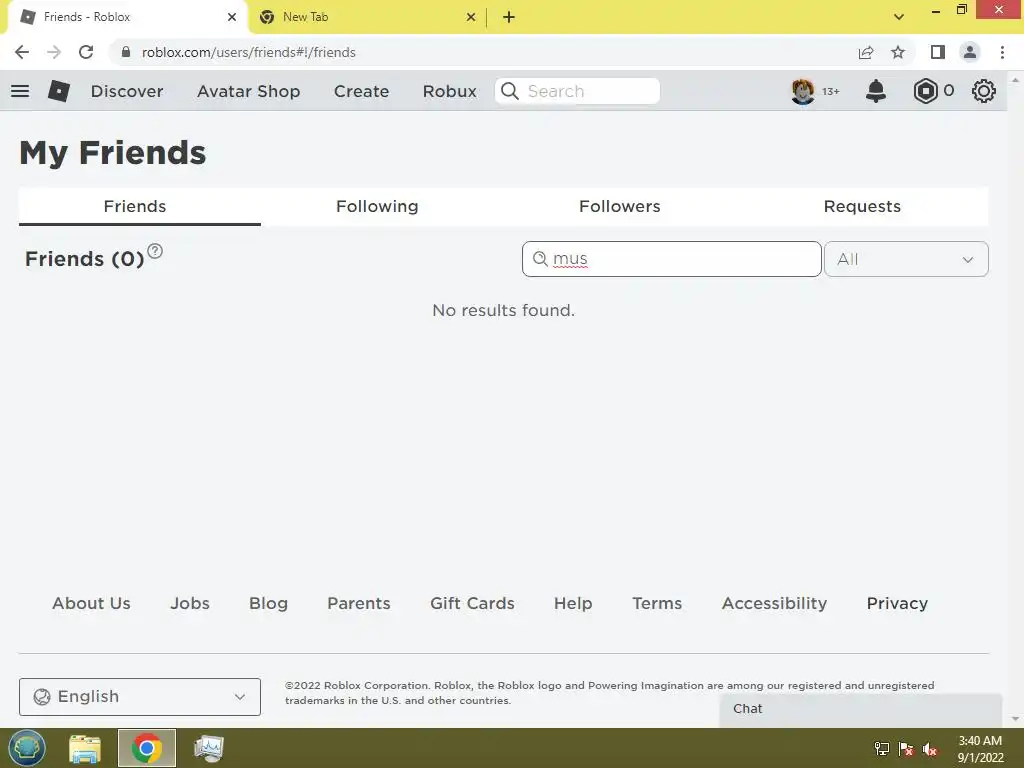Screen dimensions: 1024x768
Task: Open the Gift Cards footer link
Action: [x=472, y=603]
